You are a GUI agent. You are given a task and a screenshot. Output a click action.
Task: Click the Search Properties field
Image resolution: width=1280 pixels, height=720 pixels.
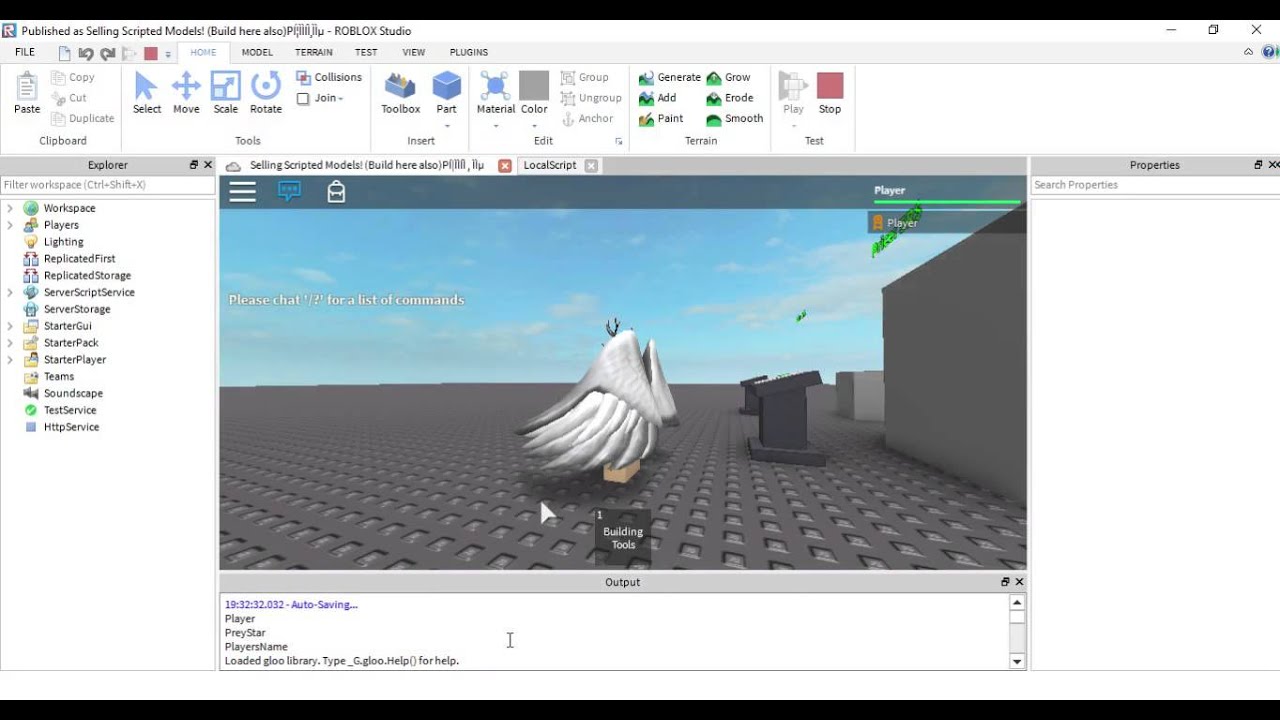pos(1155,185)
